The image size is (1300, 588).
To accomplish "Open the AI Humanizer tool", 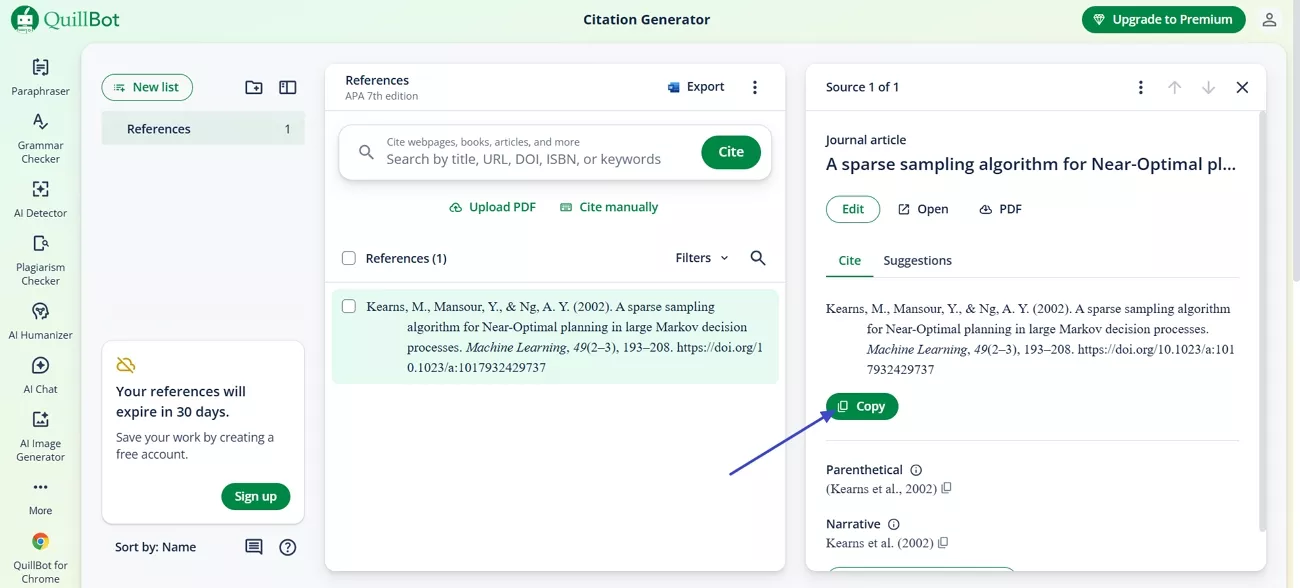I will 40,320.
